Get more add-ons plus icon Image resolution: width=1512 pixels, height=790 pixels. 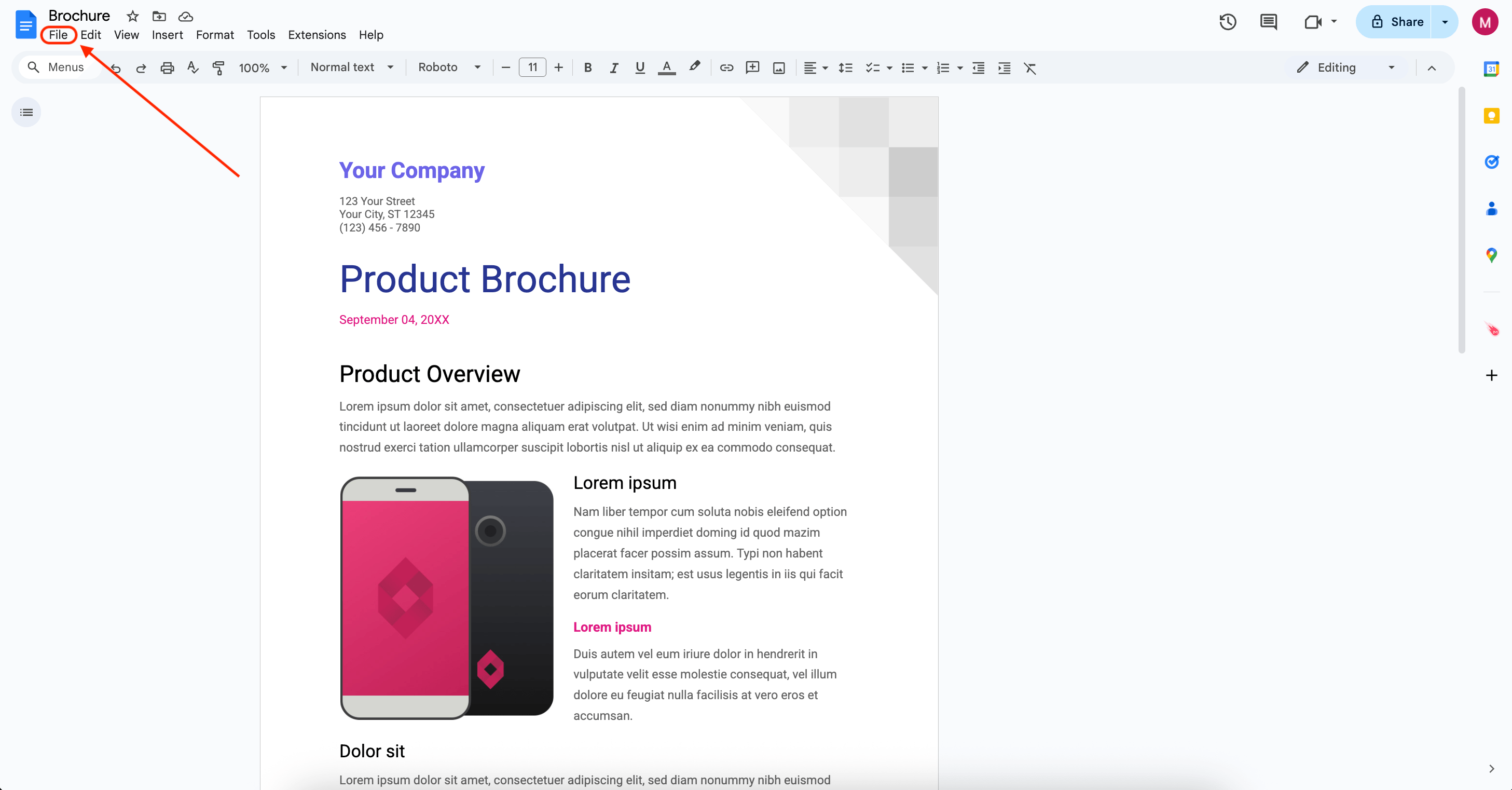tap(1491, 375)
